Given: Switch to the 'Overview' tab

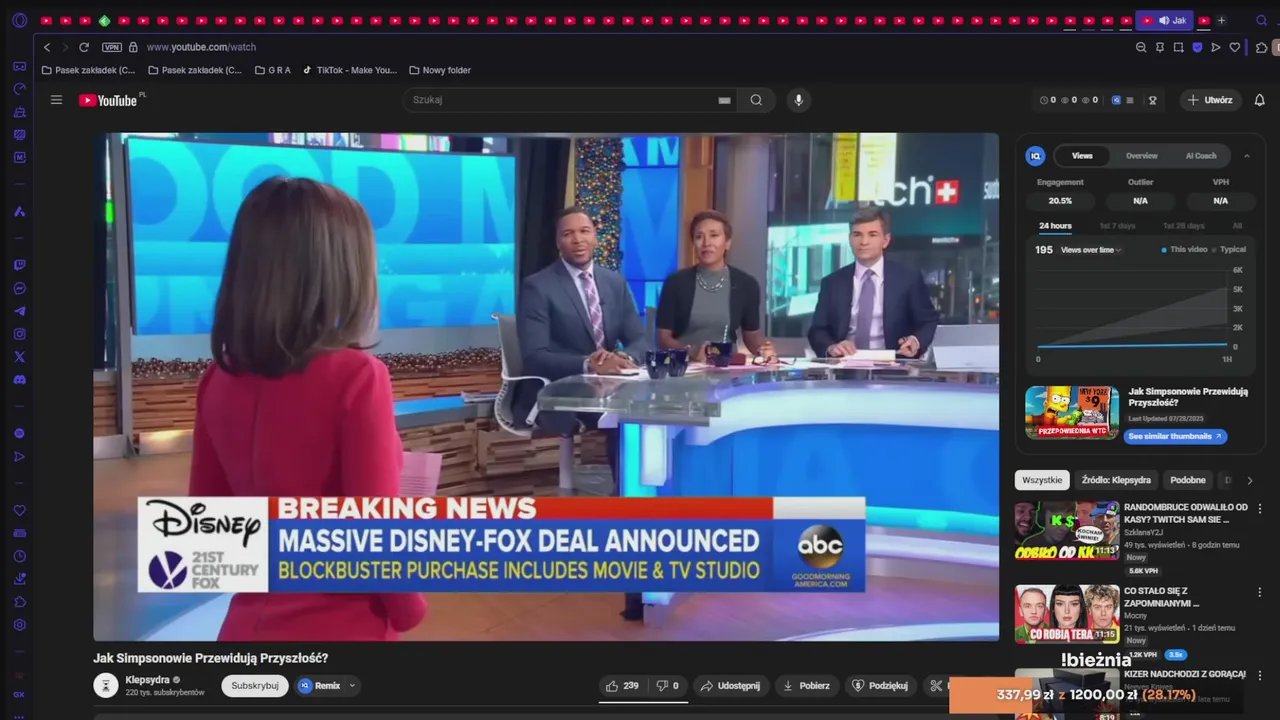Looking at the screenshot, I should click(x=1141, y=156).
